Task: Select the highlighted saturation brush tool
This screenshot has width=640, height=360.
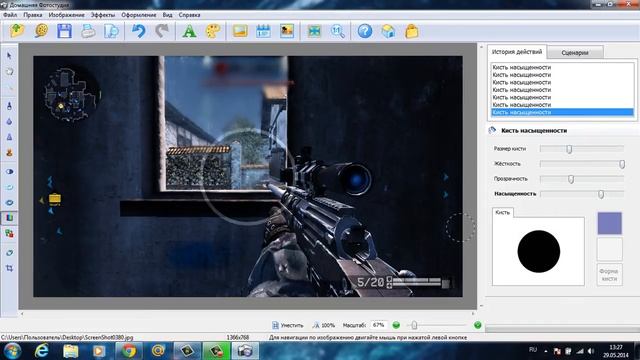Action: [9, 218]
